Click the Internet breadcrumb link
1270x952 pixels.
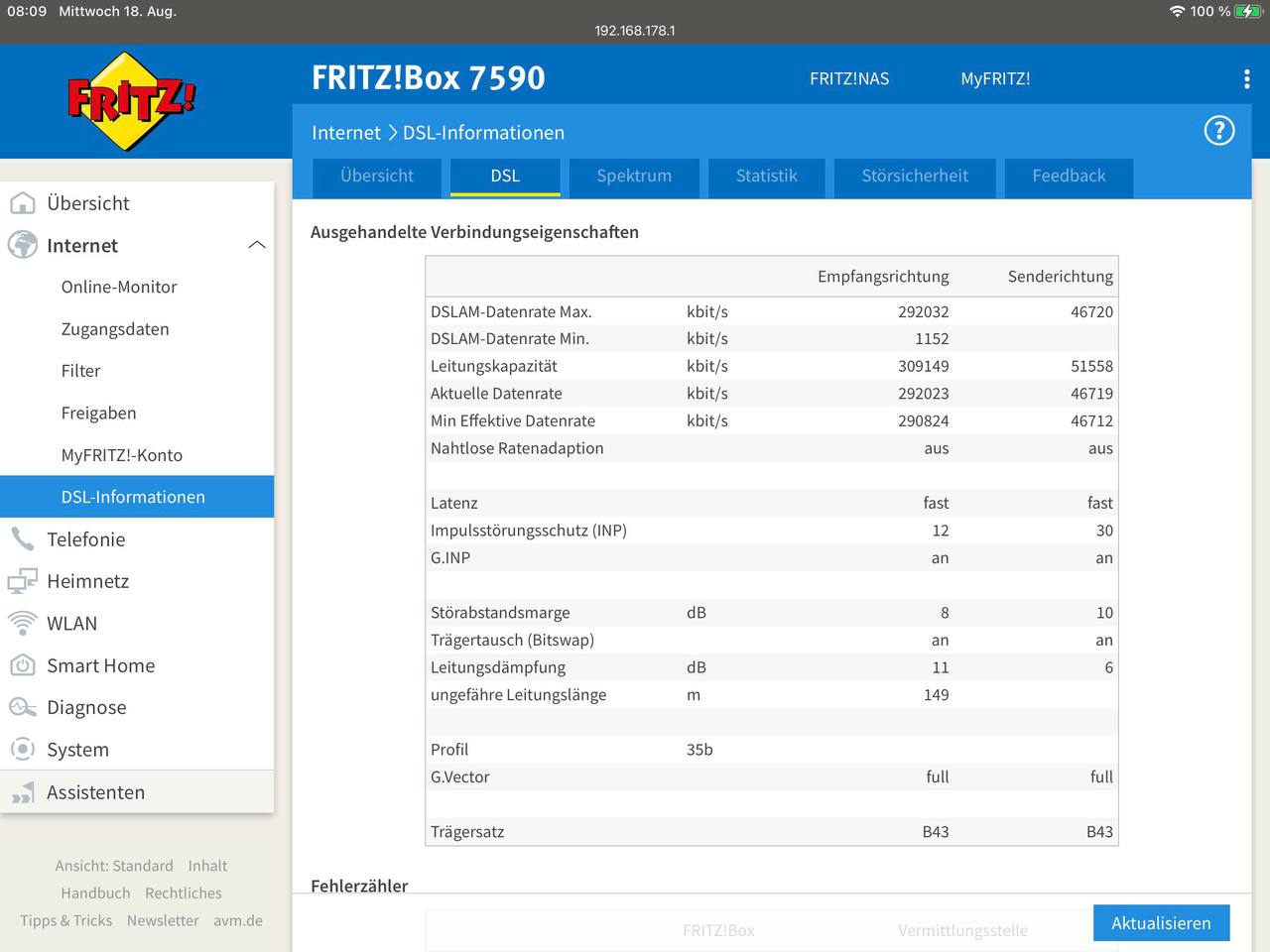(346, 133)
